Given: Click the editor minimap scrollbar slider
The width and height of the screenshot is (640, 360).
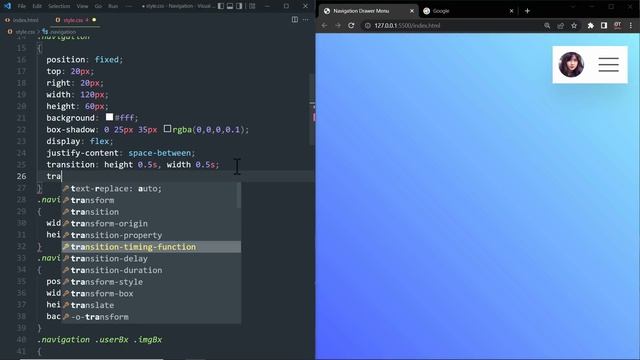Looking at the screenshot, I should click(x=312, y=109).
